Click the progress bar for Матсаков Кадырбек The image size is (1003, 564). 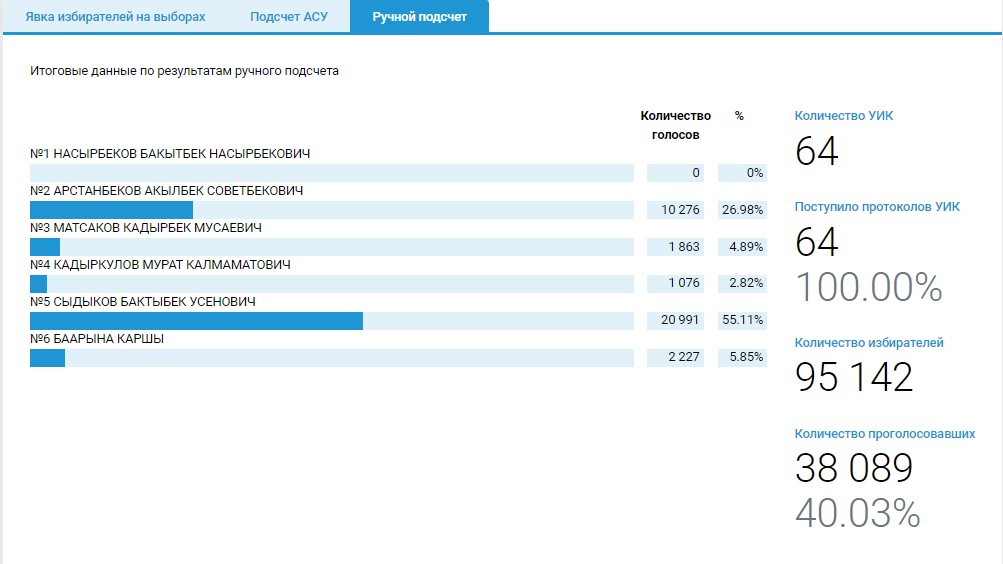[331, 247]
